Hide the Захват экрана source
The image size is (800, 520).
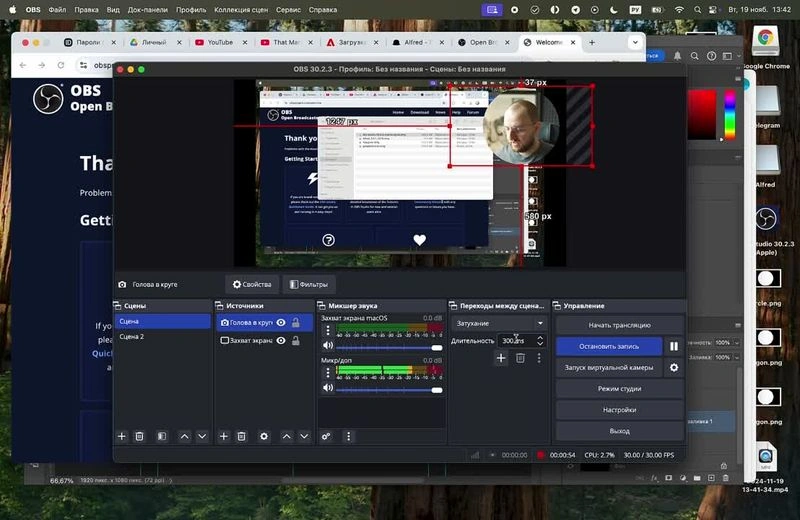click(281, 340)
